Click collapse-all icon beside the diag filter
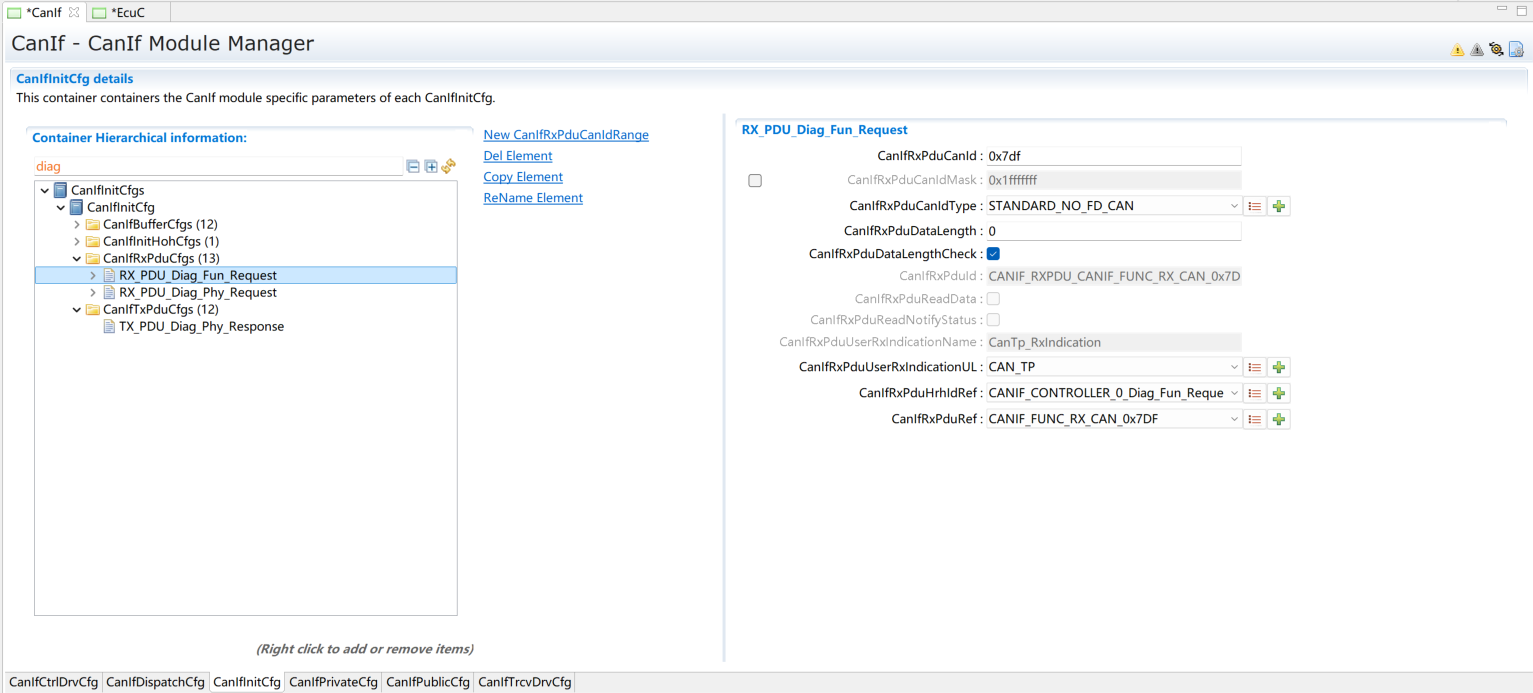This screenshot has height=693, width=1533. pos(413,167)
